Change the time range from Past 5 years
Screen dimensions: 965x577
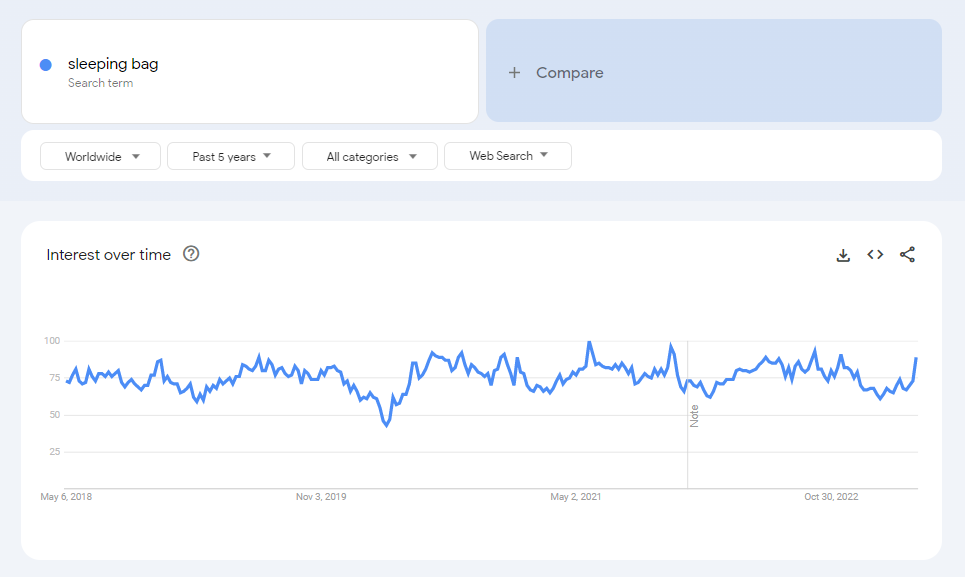click(x=231, y=155)
